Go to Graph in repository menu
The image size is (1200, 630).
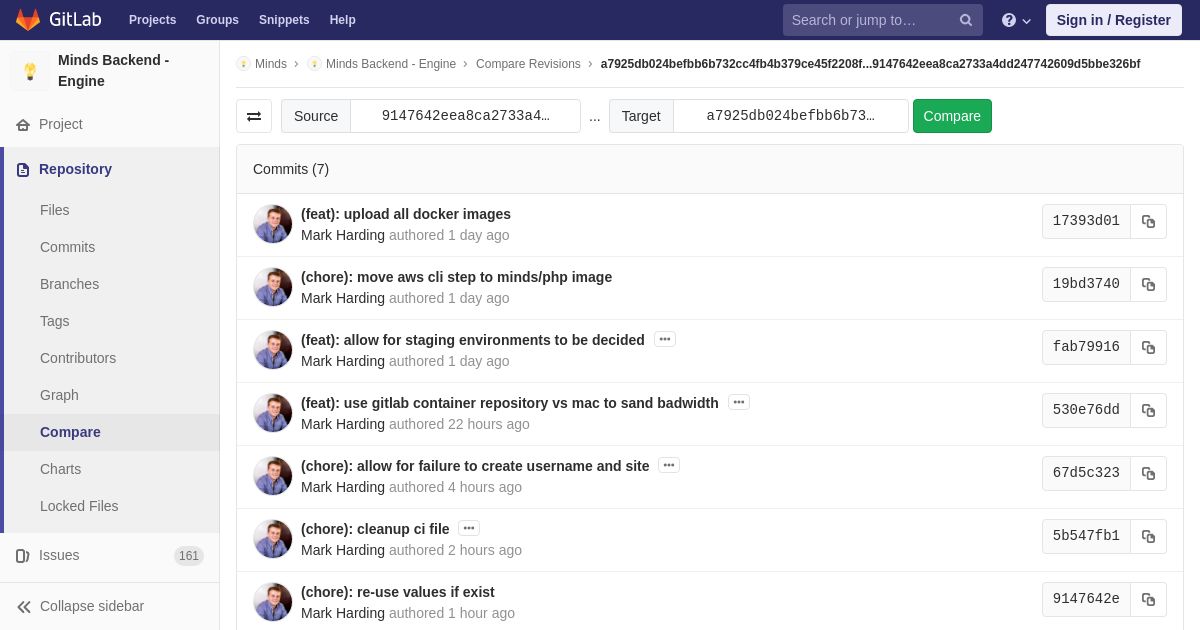tap(59, 396)
